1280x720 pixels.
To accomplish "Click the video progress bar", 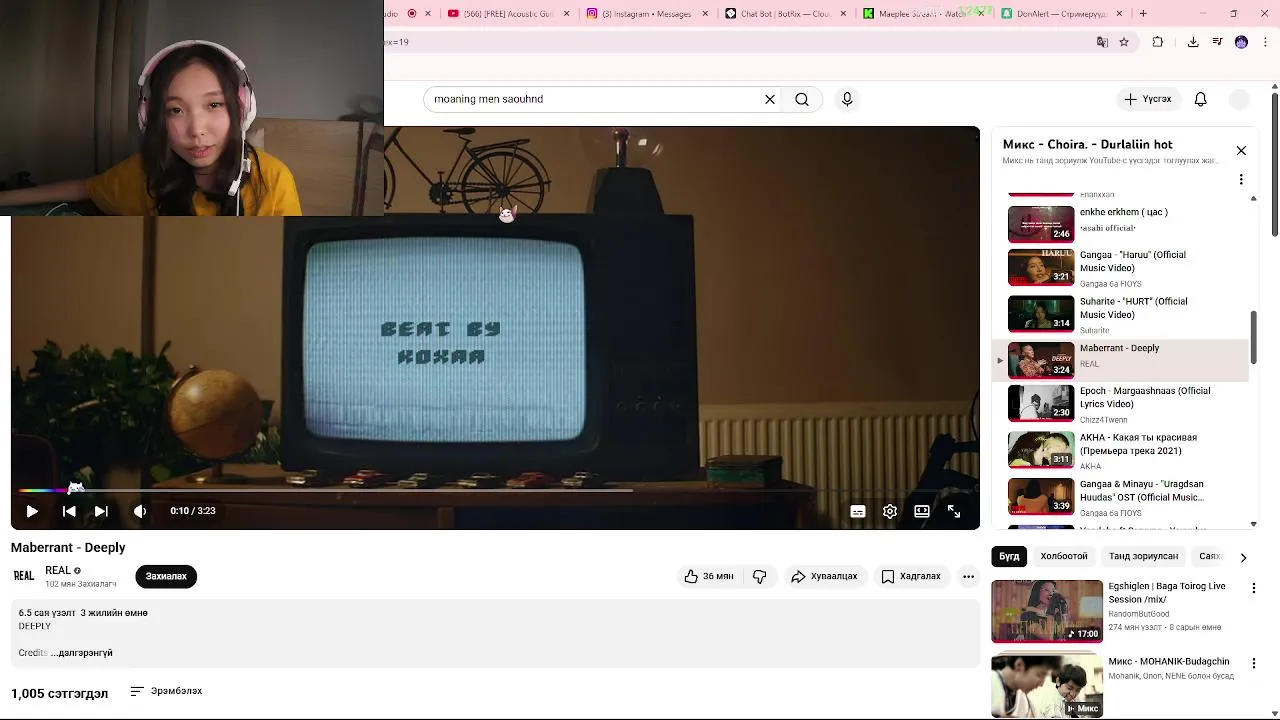I will click(x=495, y=490).
